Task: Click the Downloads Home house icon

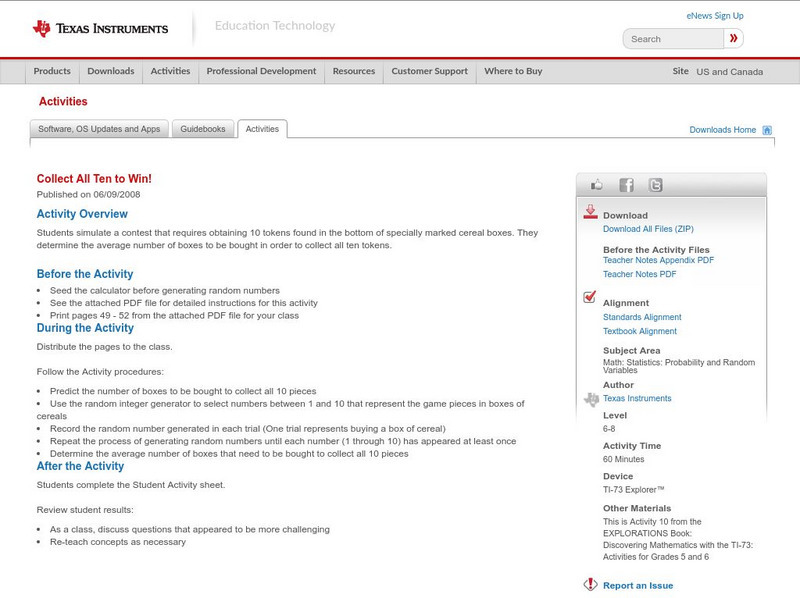Action: pos(767,130)
